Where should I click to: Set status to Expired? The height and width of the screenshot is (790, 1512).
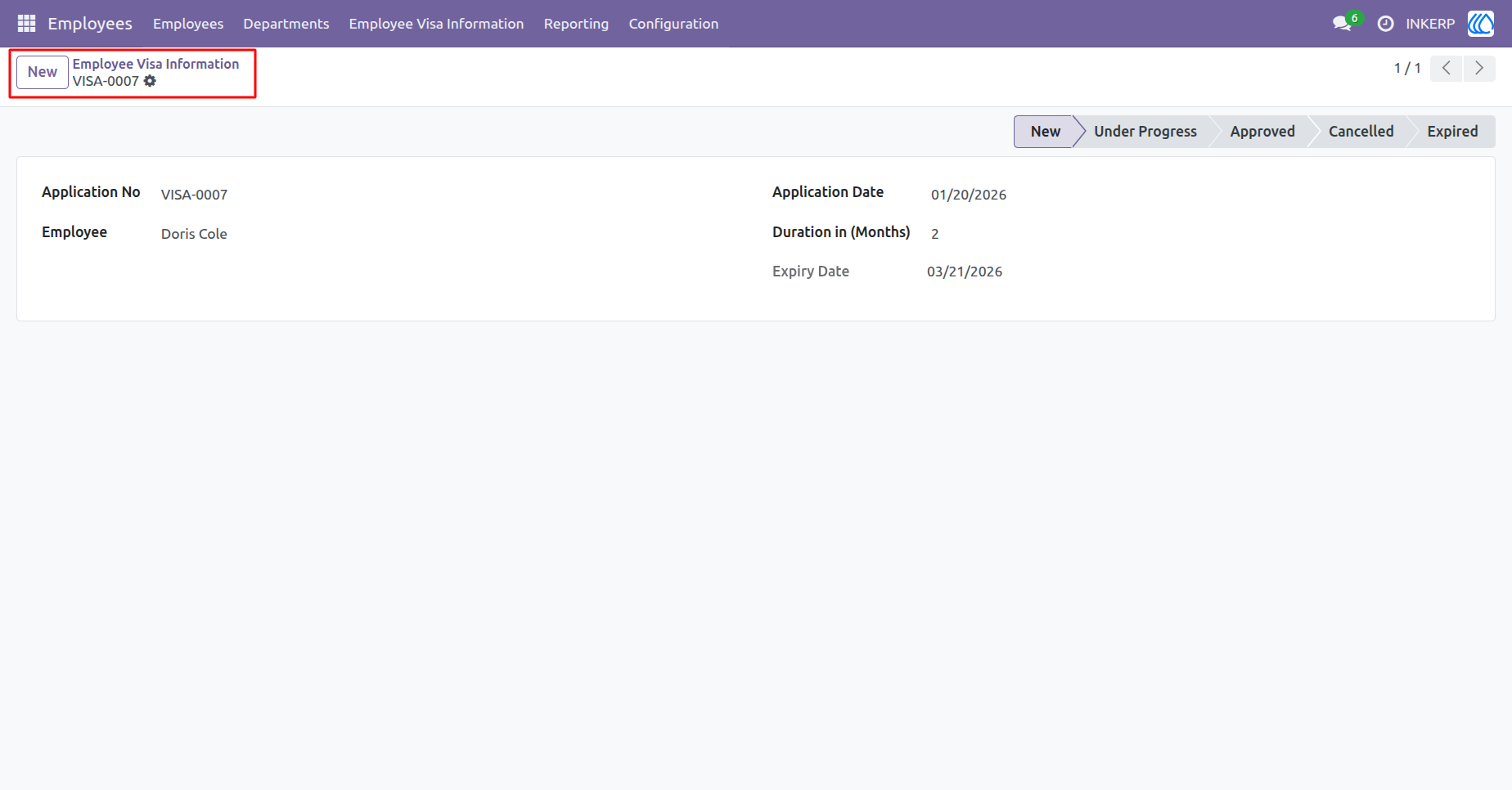click(x=1452, y=132)
